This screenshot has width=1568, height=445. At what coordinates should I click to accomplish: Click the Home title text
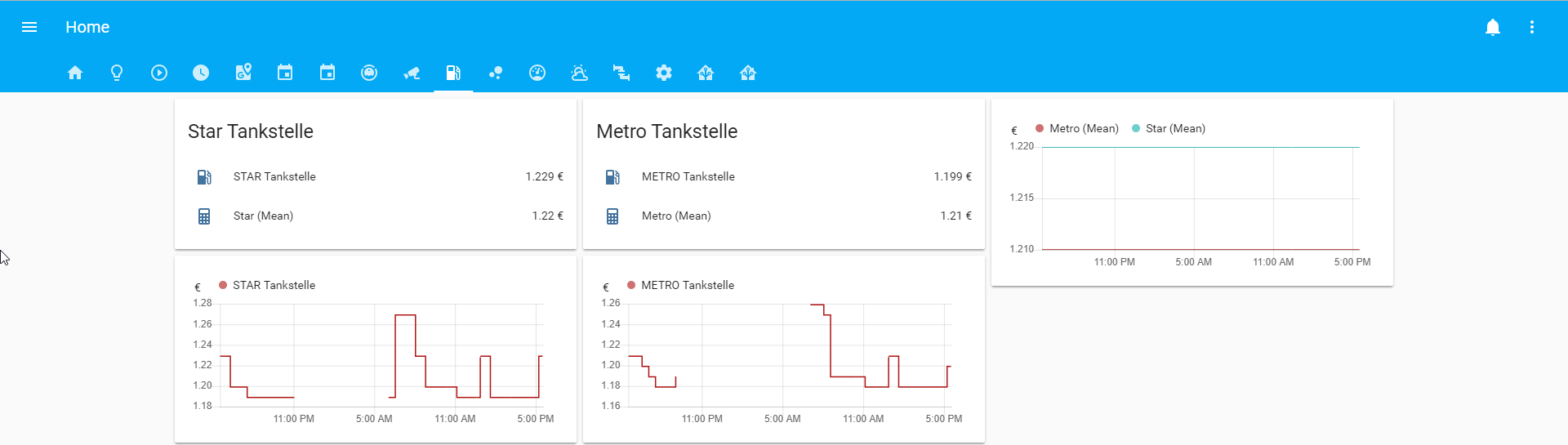point(87,27)
